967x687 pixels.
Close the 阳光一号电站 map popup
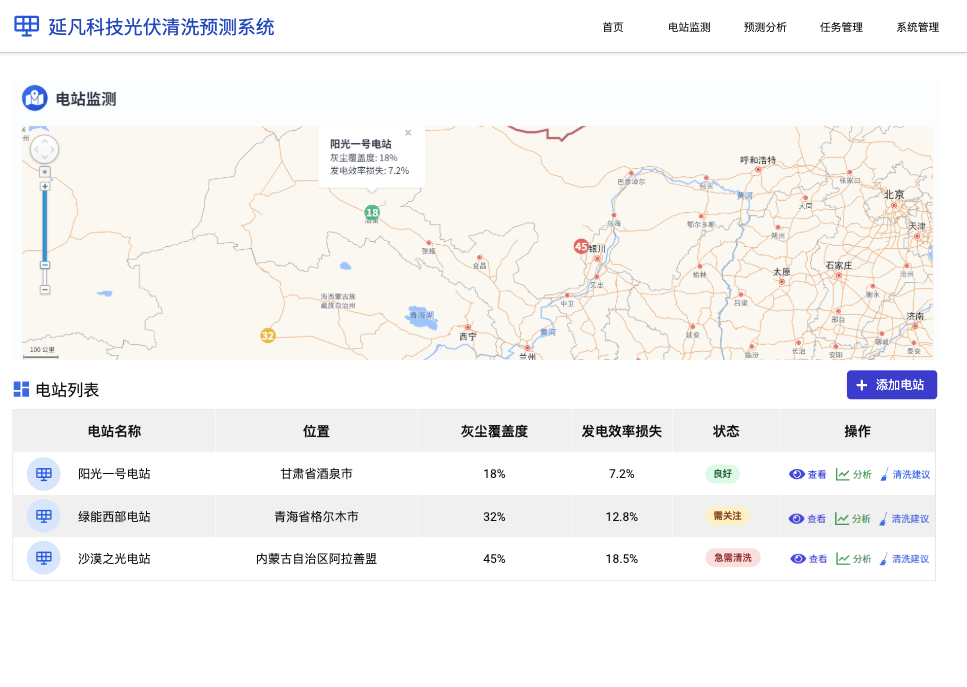tap(408, 133)
